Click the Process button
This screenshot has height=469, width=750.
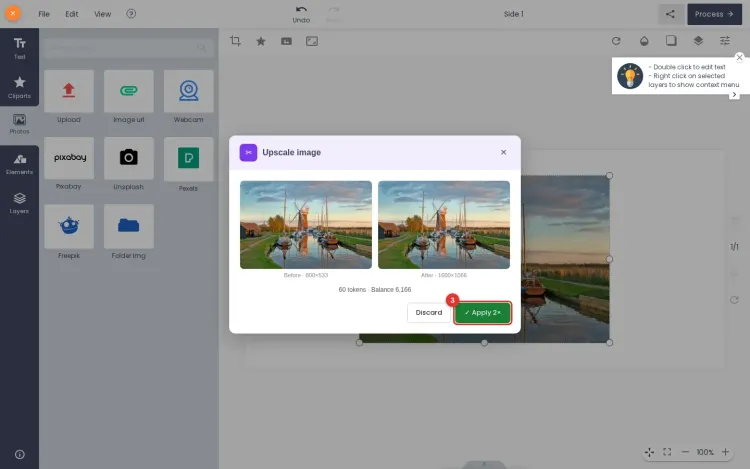[x=714, y=14]
